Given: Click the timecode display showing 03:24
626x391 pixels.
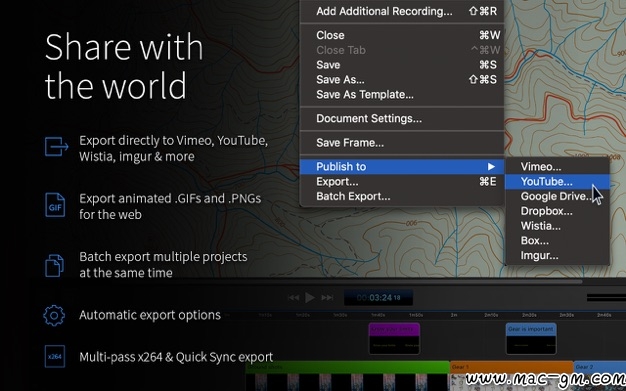Looking at the screenshot, I should click(378, 298).
